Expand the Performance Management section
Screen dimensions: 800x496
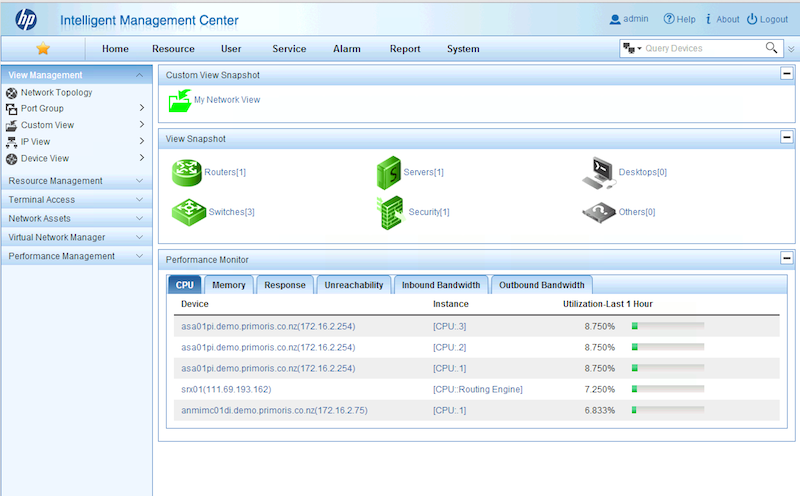pos(139,256)
